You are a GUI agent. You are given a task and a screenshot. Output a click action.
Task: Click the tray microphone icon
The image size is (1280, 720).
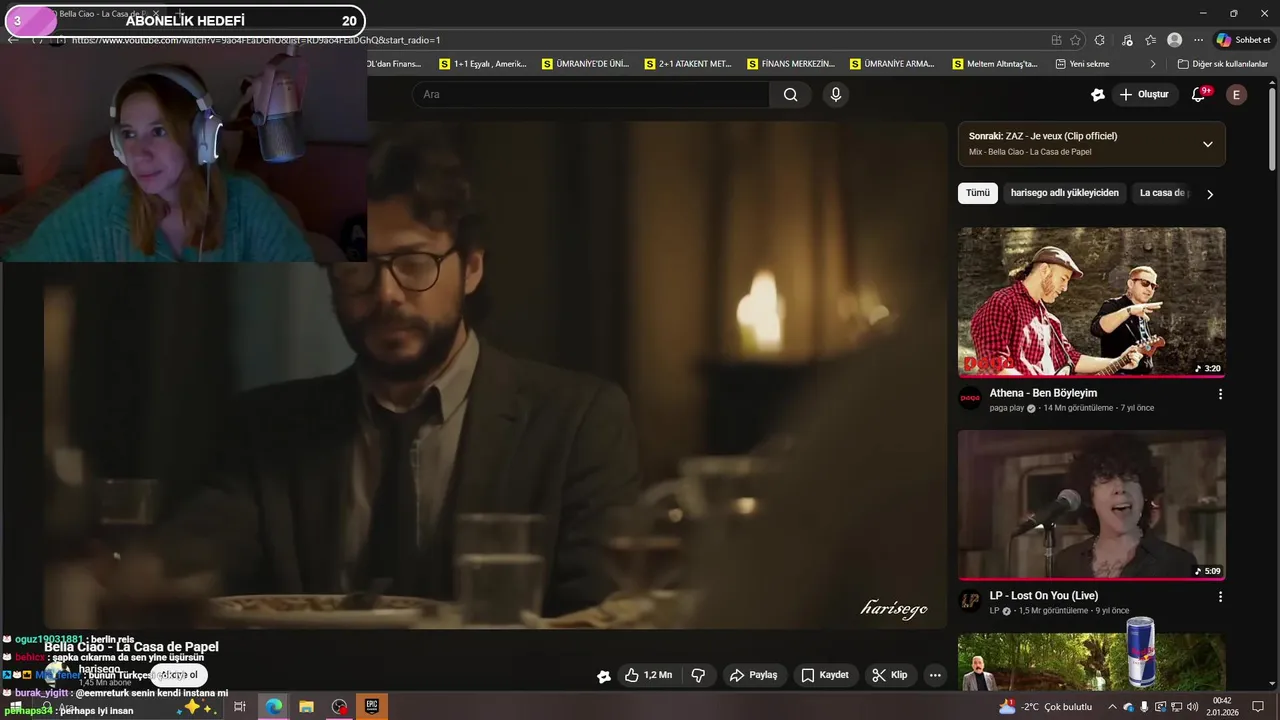(x=1144, y=707)
